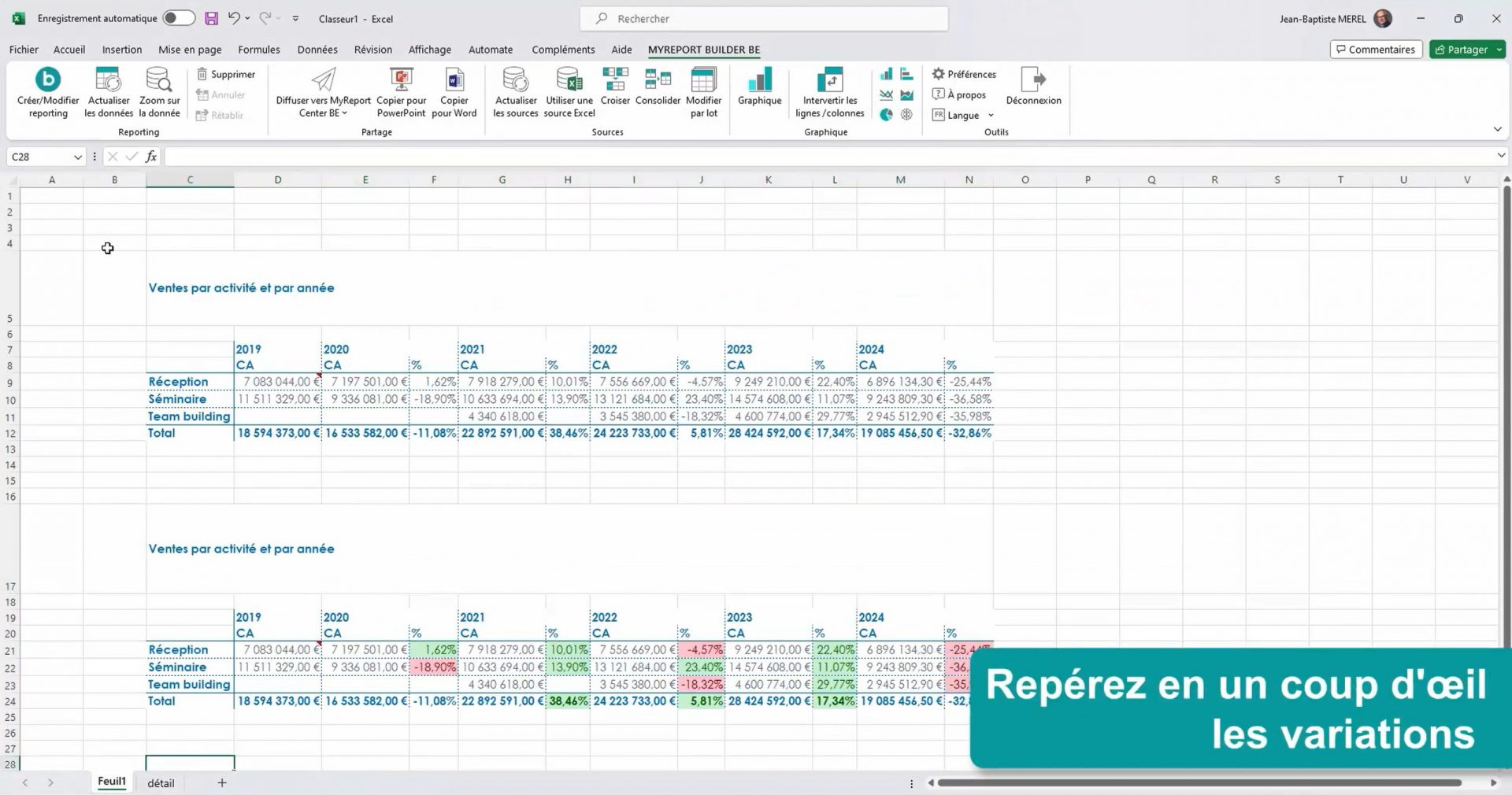Click Actualiser les données icon
The image size is (1512, 795).
pos(108,81)
